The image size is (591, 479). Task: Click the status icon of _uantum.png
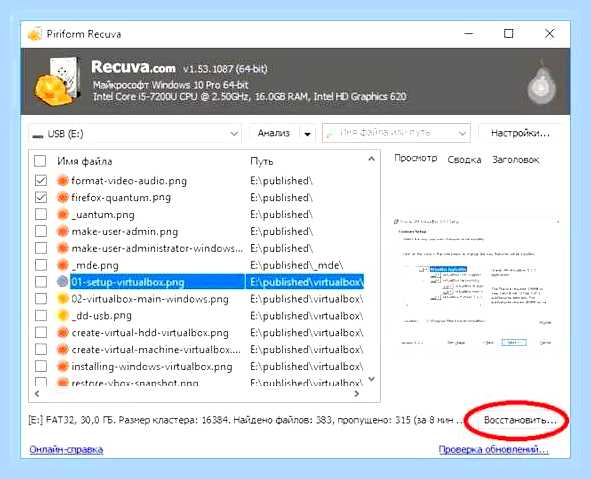[x=63, y=215]
